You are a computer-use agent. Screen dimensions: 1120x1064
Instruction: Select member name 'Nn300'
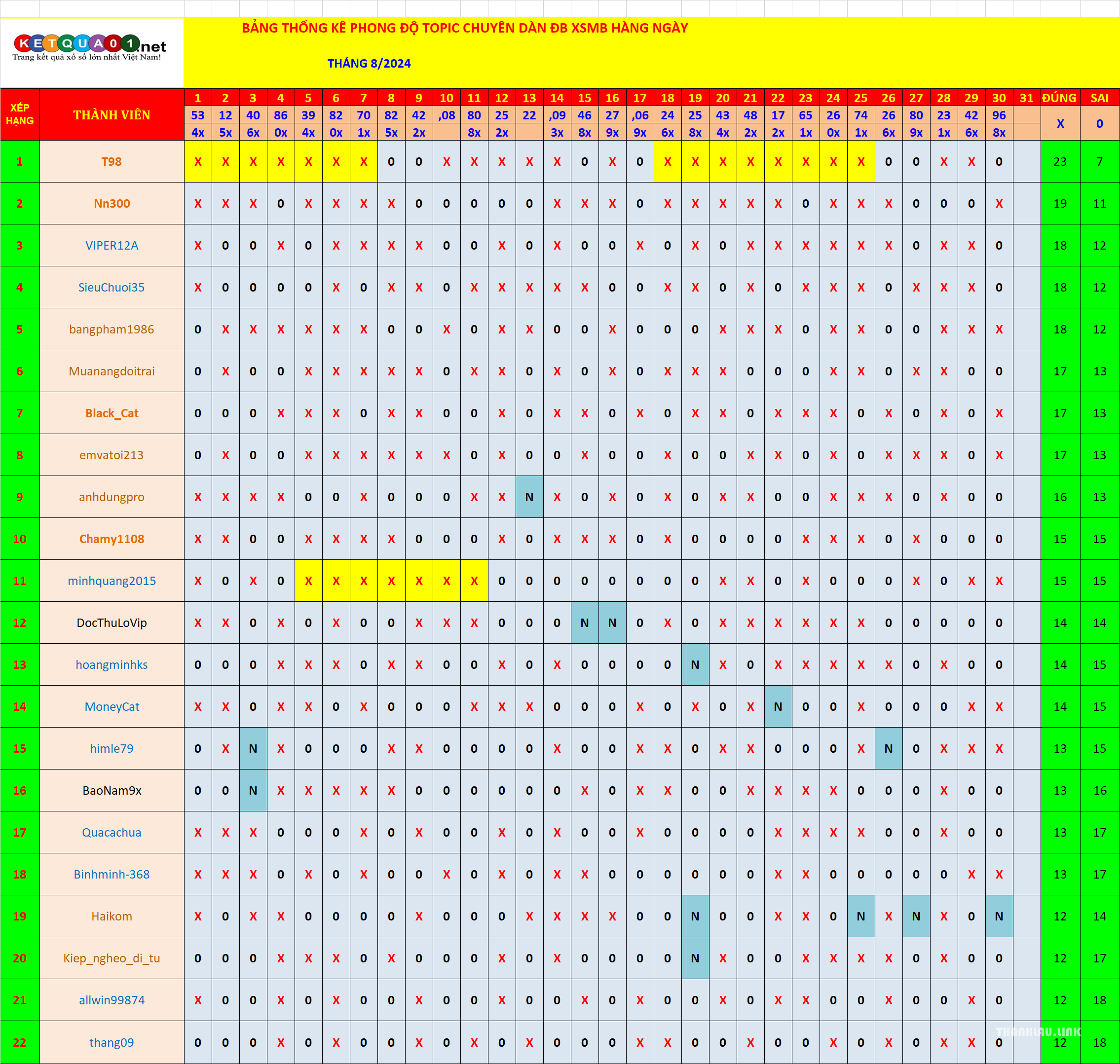[112, 204]
